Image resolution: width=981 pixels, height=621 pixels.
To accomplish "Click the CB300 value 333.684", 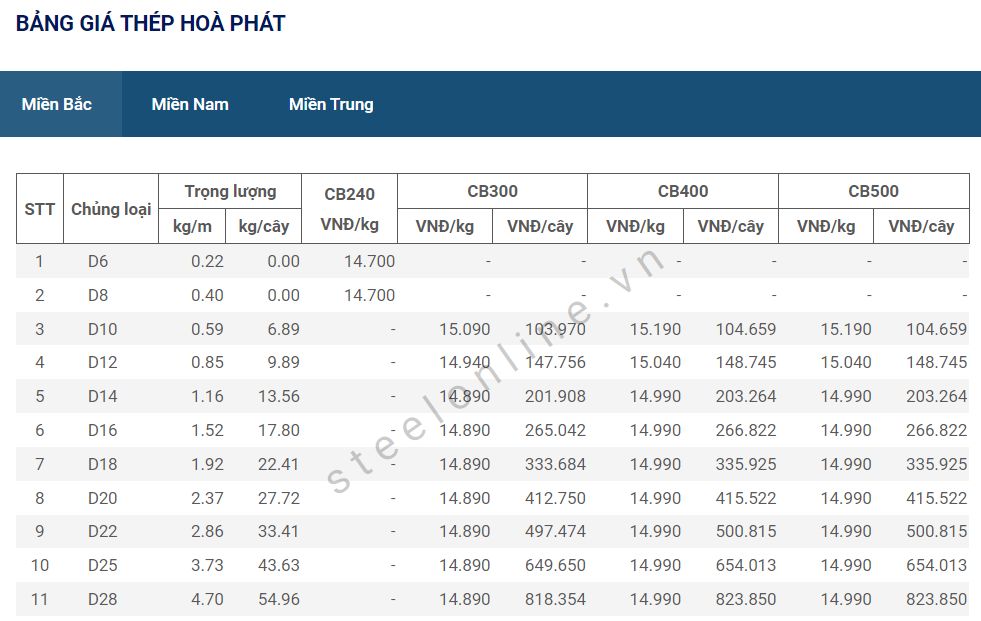I will [x=556, y=464].
